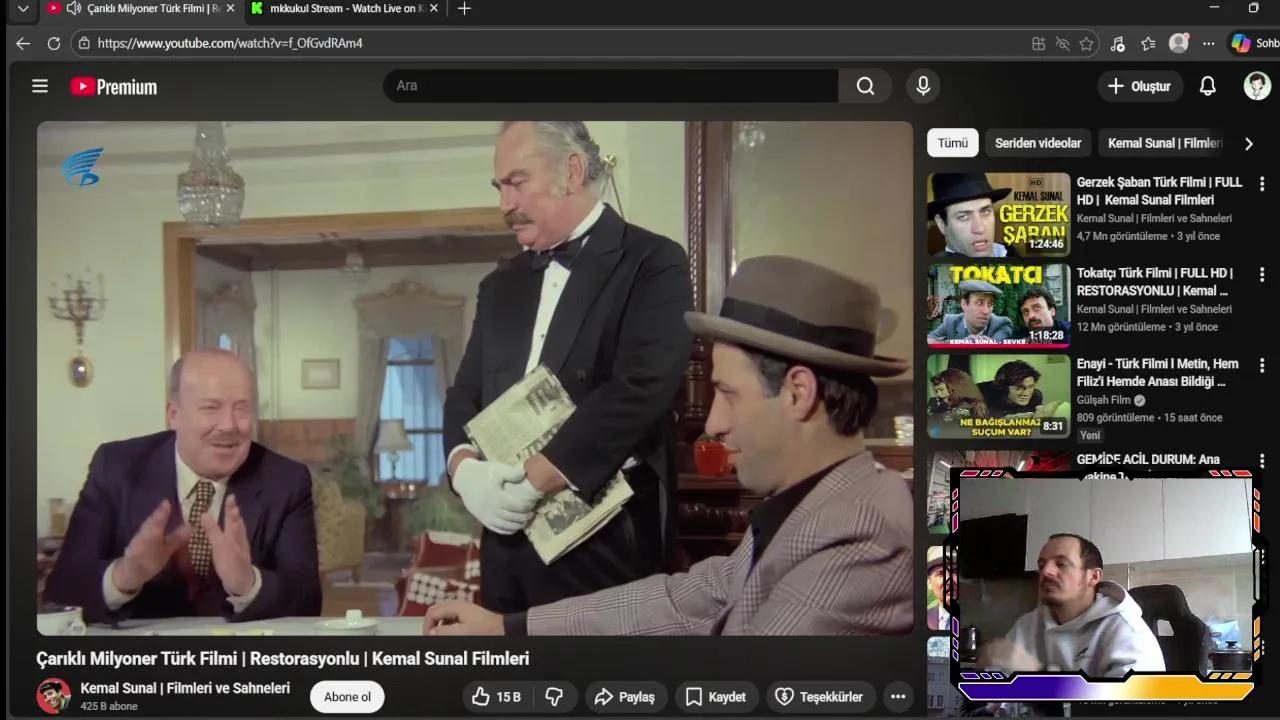Submit search with the magnifier button
This screenshot has width=1280, height=720.
tap(865, 86)
